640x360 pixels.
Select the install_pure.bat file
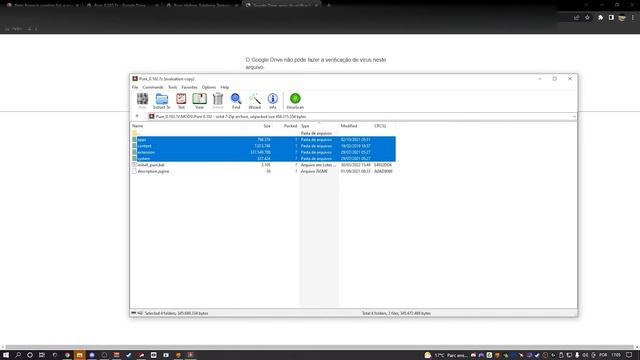(x=263, y=165)
